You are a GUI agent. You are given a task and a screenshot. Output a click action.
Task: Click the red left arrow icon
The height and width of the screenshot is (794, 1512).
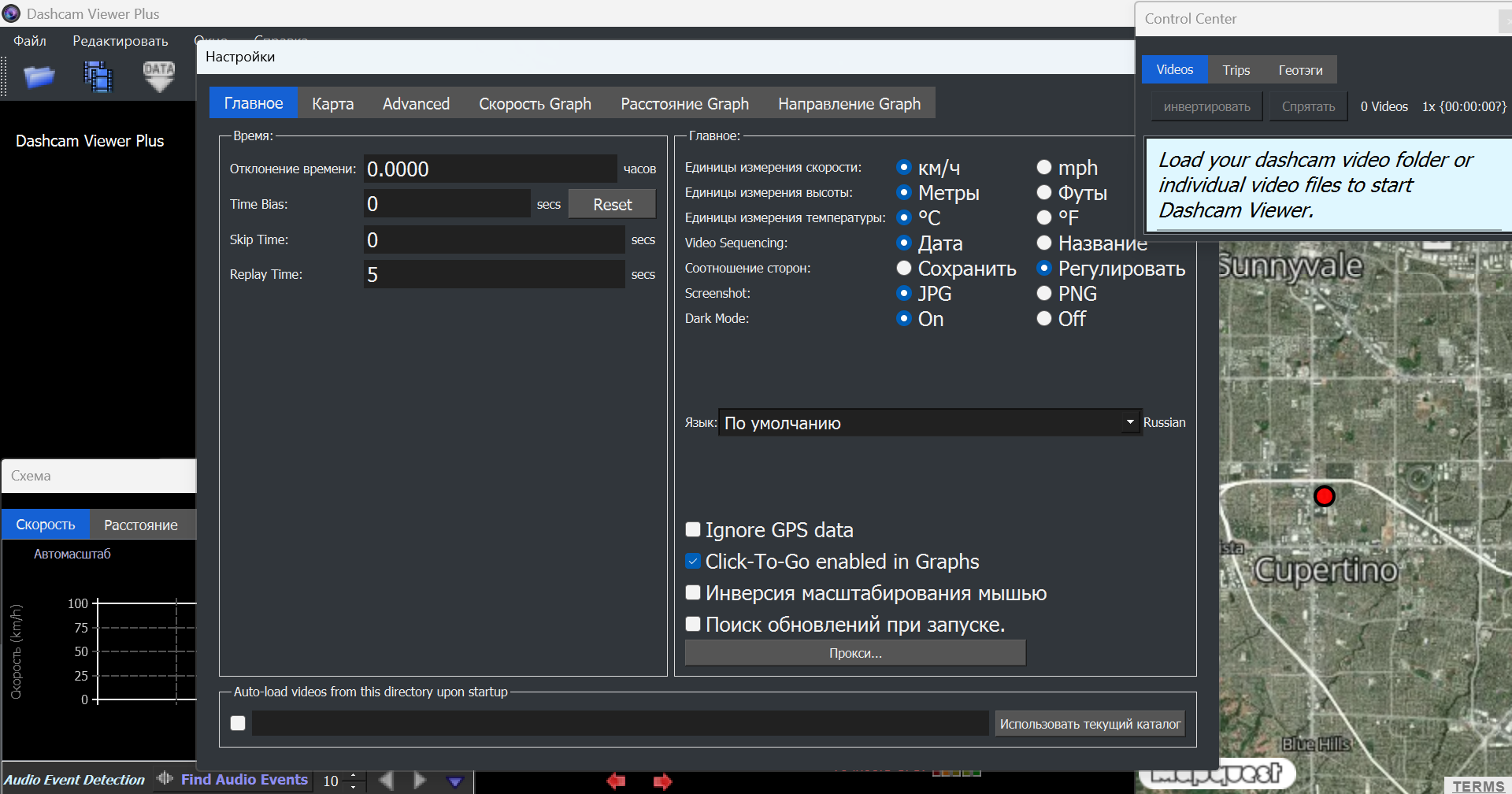(616, 781)
